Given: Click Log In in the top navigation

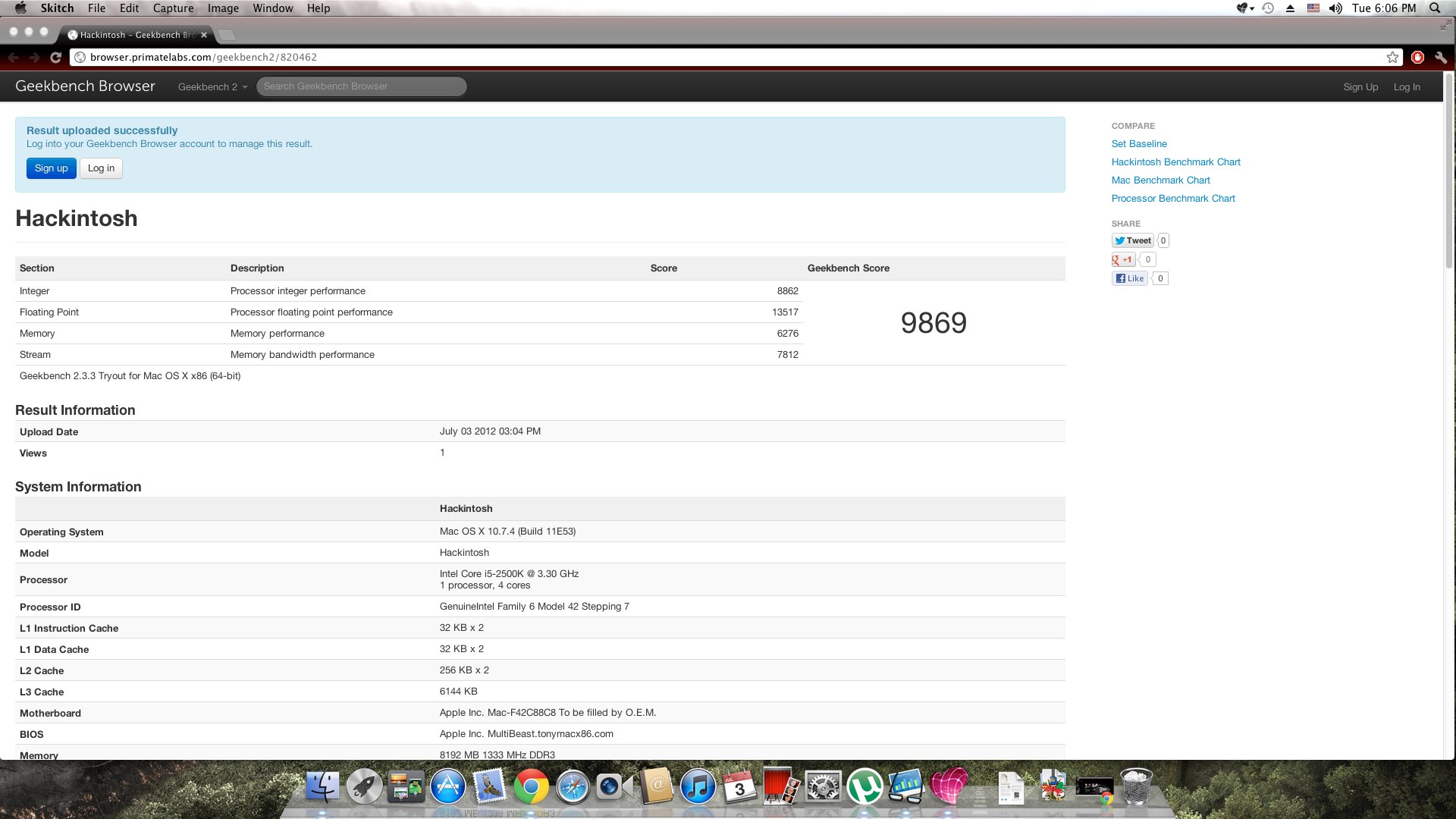Looking at the screenshot, I should click(x=1407, y=87).
